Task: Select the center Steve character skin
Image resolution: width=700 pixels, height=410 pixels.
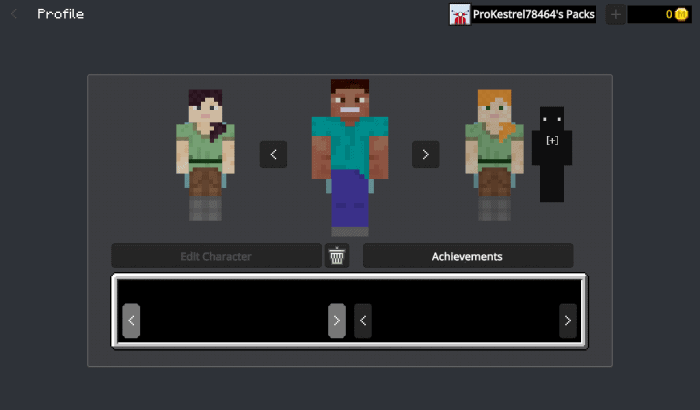Action: pos(350,158)
